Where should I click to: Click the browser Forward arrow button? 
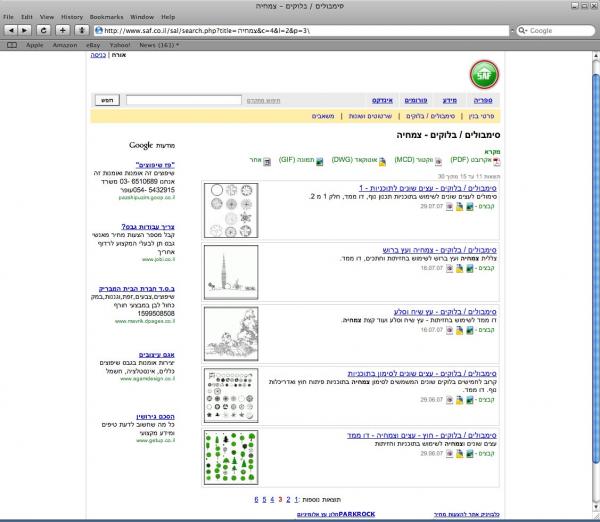[24, 30]
